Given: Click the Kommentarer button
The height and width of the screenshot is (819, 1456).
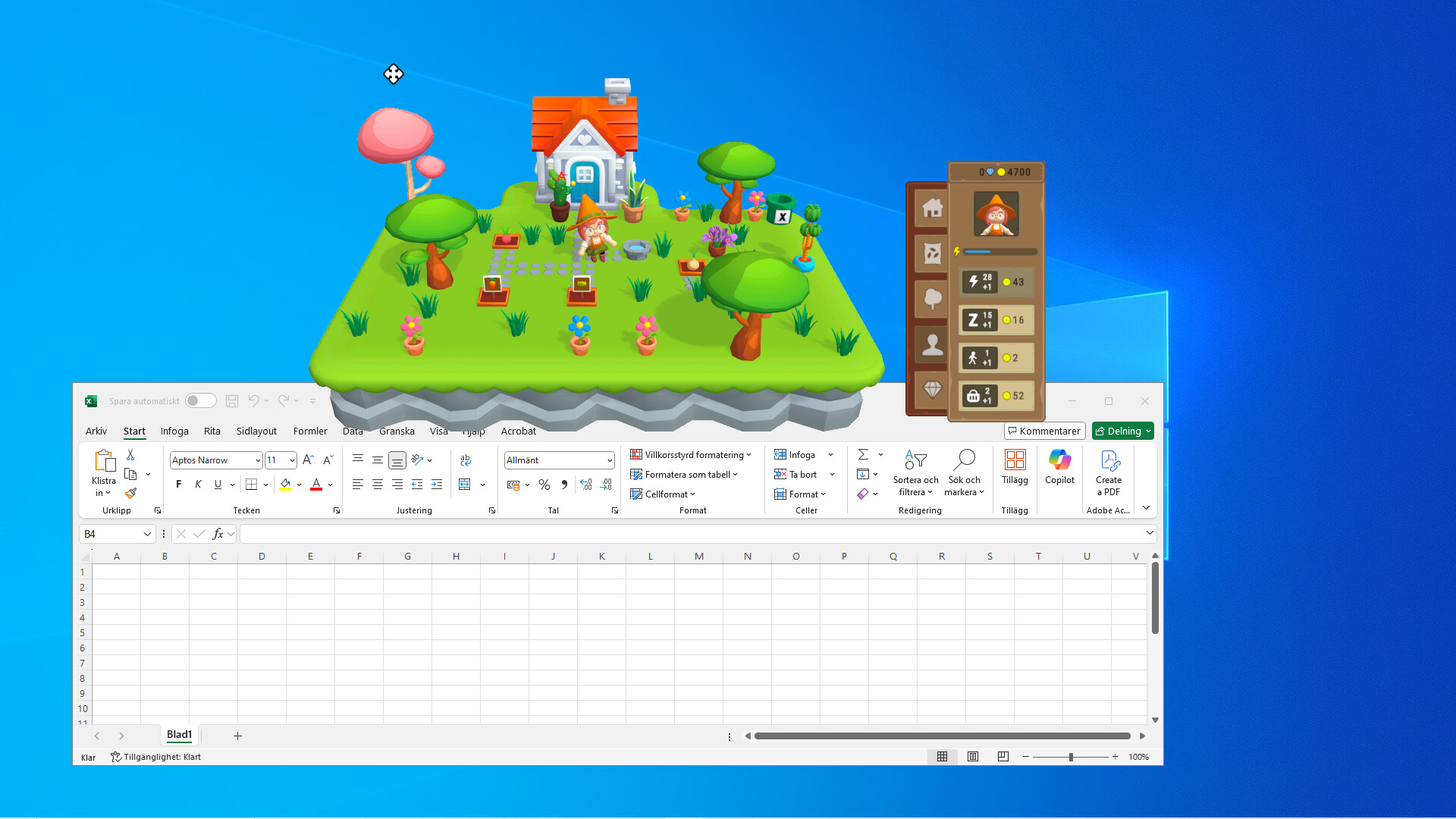Looking at the screenshot, I should tap(1044, 431).
